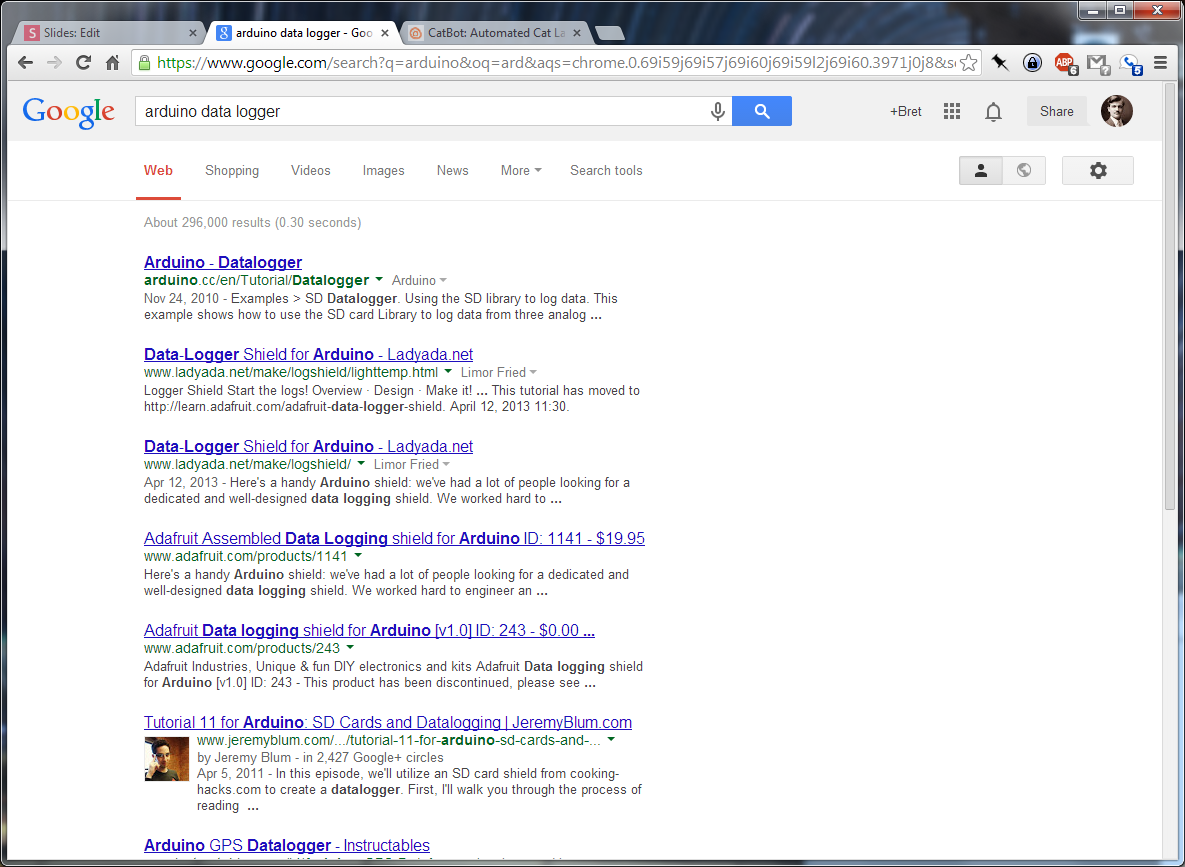The image size is (1185, 867).
Task: Switch to the CatBot browser tab
Action: pyautogui.click(x=494, y=33)
